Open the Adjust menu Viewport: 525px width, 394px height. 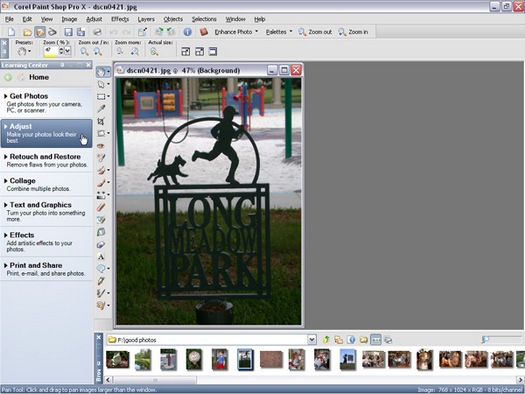coord(94,19)
